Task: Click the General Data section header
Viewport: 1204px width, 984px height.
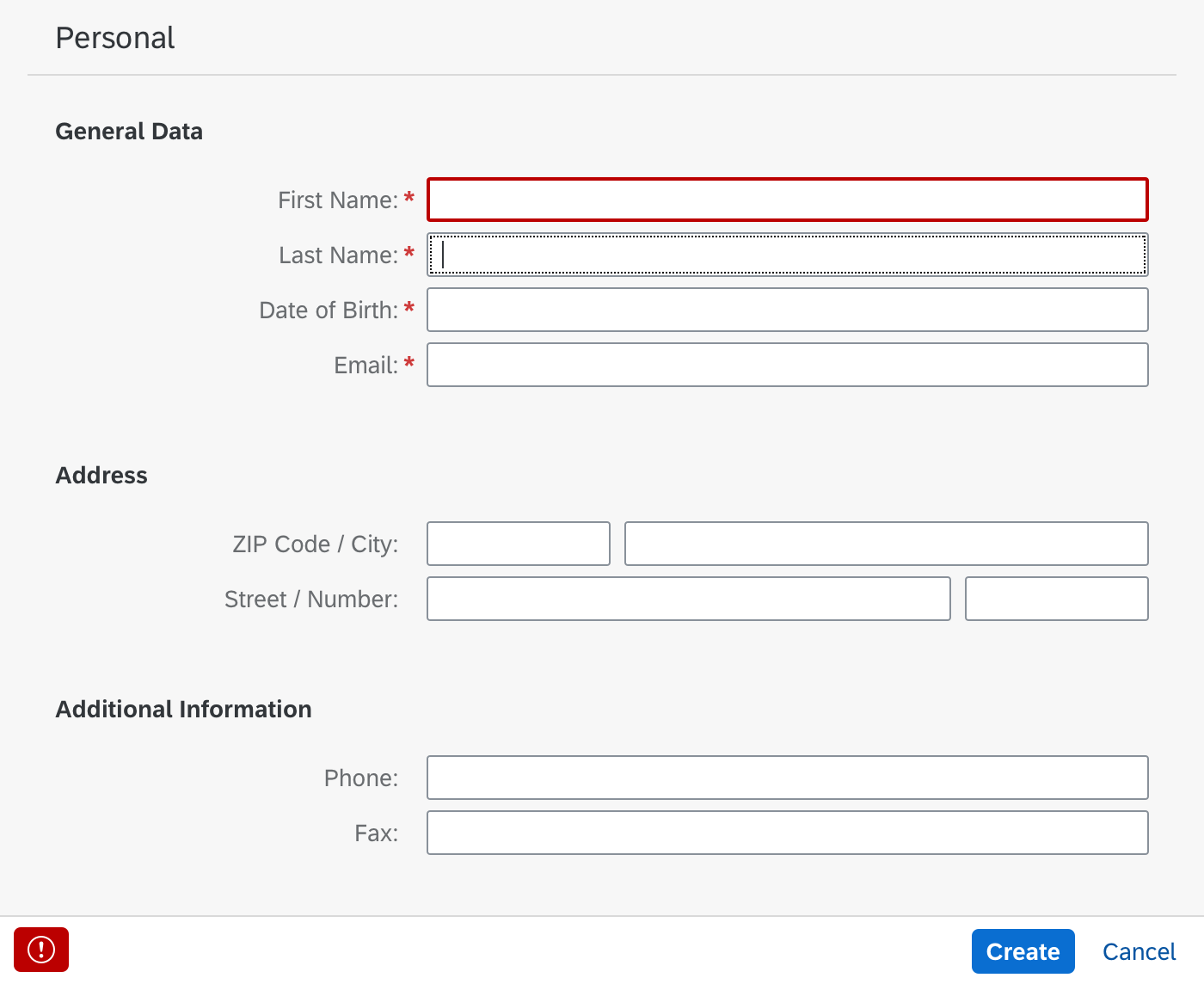Action: [129, 131]
